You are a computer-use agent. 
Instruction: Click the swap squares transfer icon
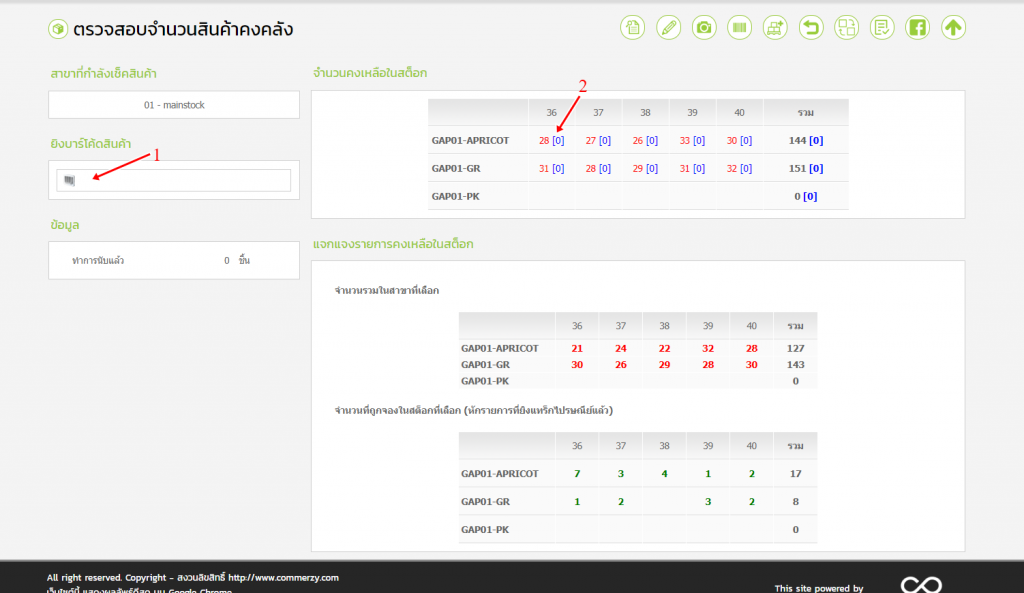846,27
